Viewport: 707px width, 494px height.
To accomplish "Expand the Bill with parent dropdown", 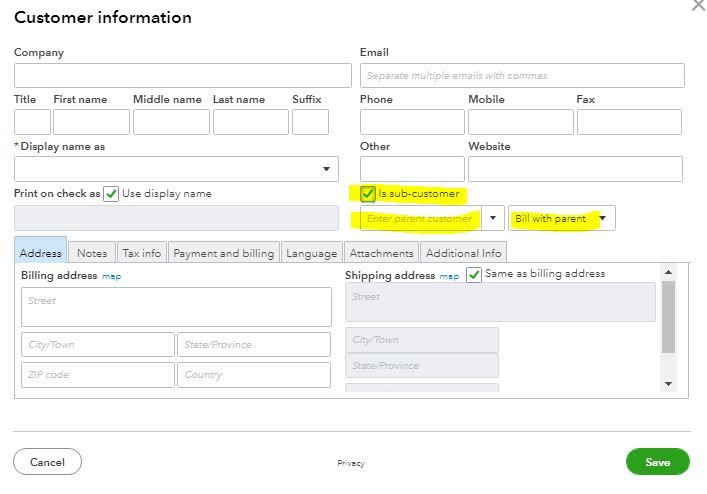I will tap(603, 219).
